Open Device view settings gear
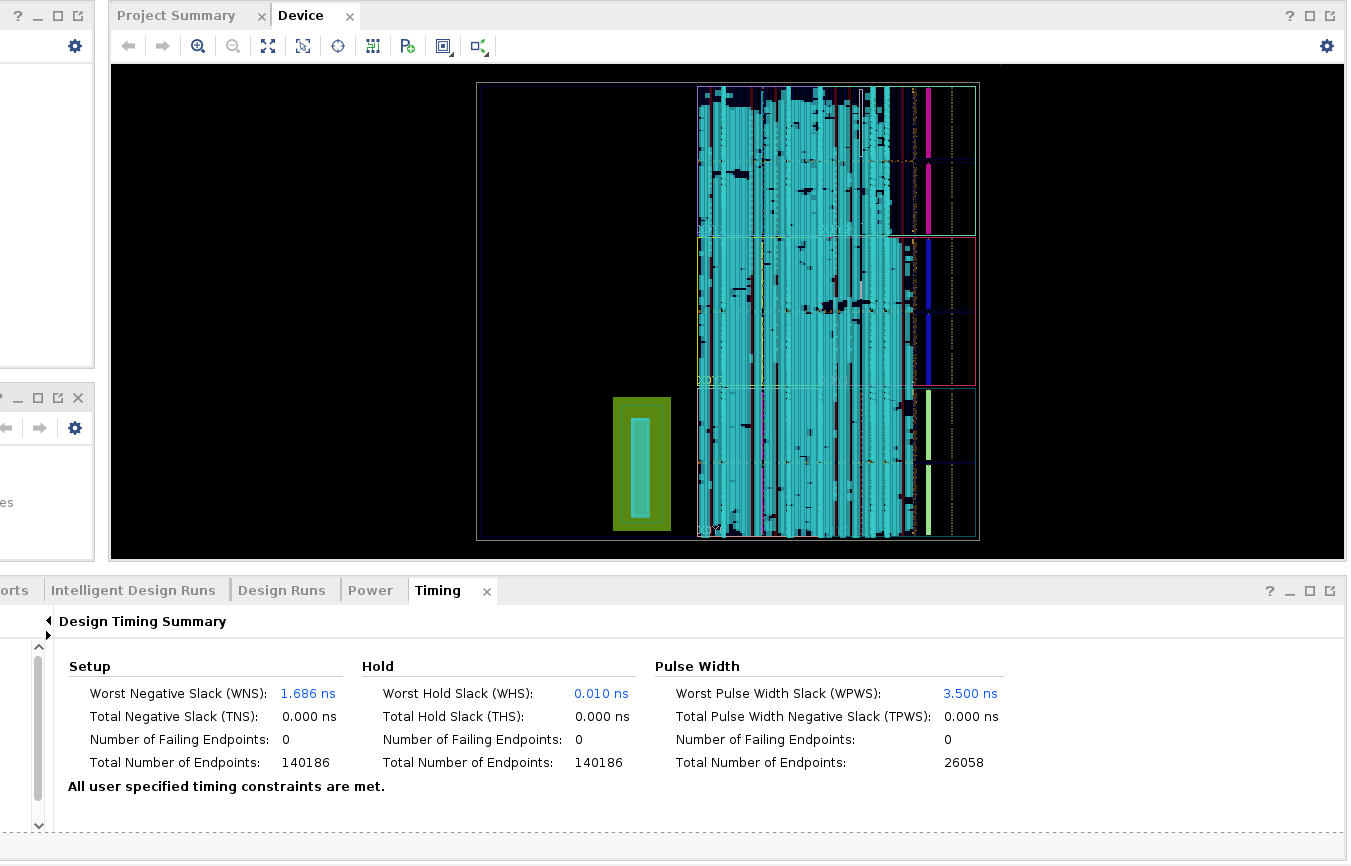 point(1327,46)
